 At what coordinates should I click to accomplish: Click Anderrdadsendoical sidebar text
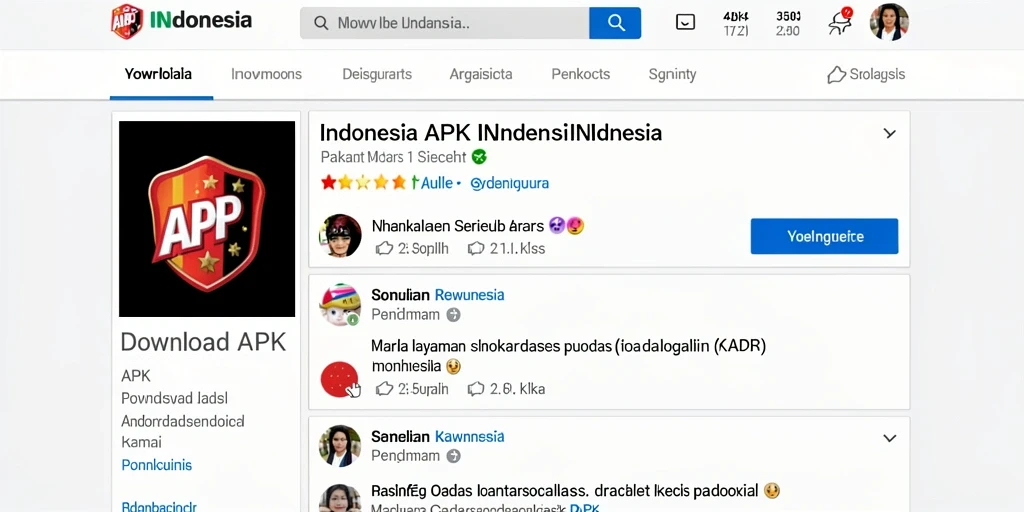click(183, 421)
